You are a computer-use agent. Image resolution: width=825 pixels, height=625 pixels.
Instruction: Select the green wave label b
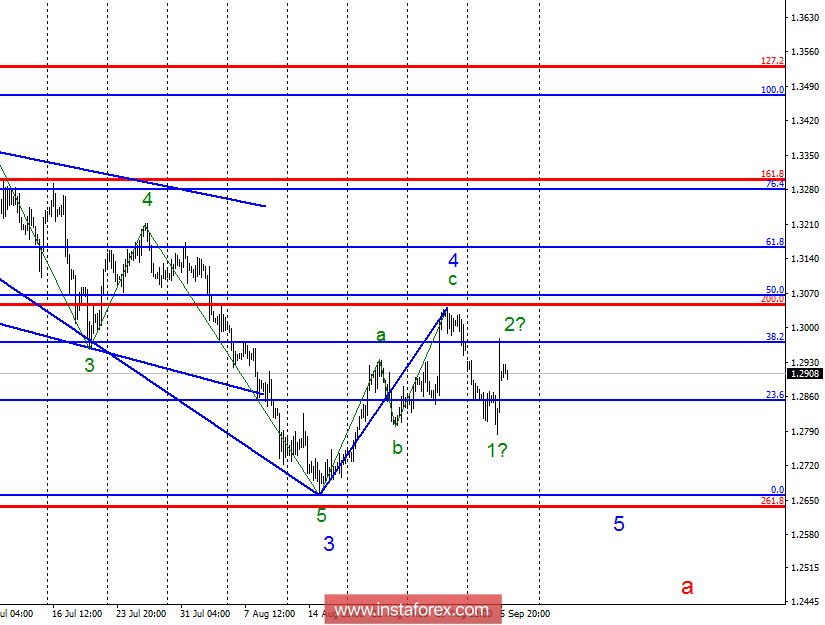click(x=397, y=447)
